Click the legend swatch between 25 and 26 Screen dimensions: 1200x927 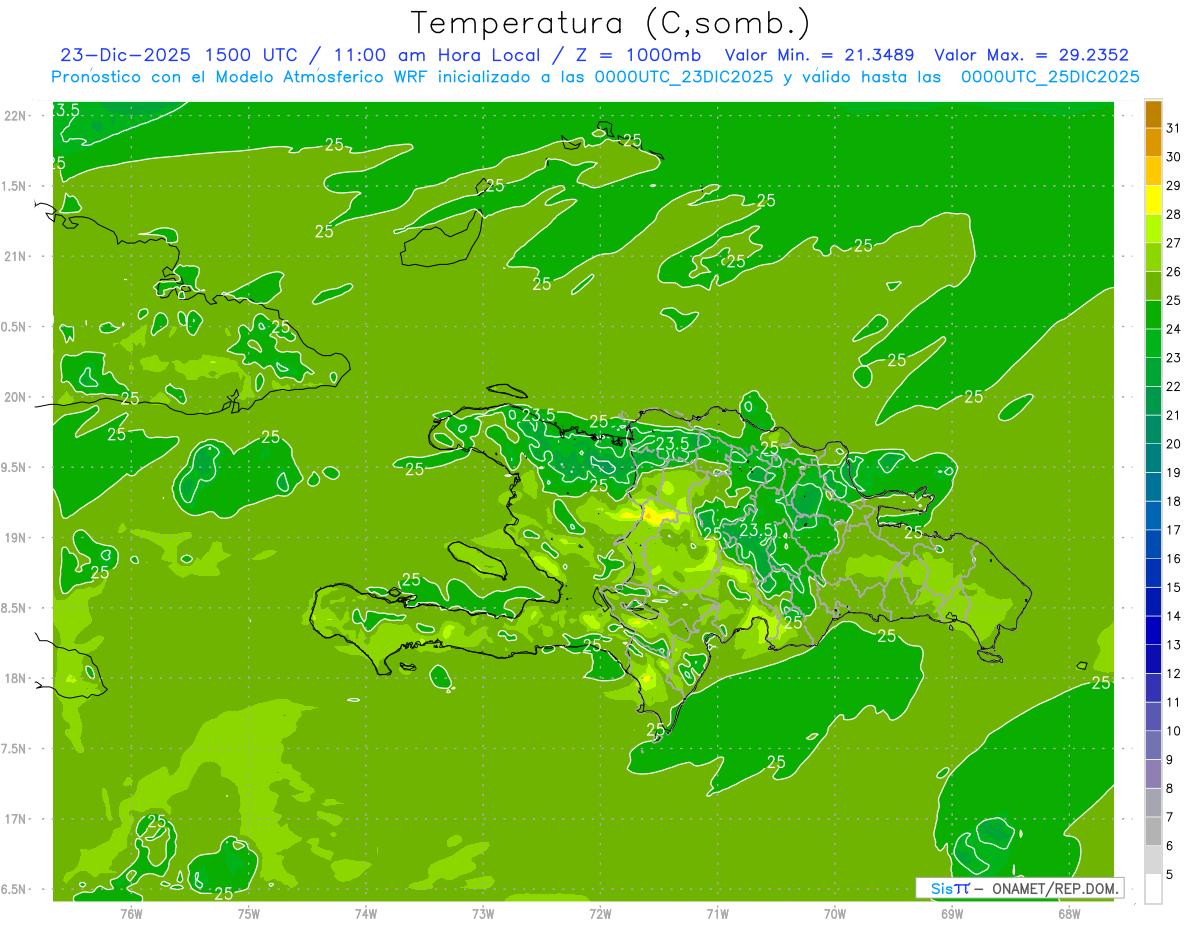pyautogui.click(x=1153, y=286)
